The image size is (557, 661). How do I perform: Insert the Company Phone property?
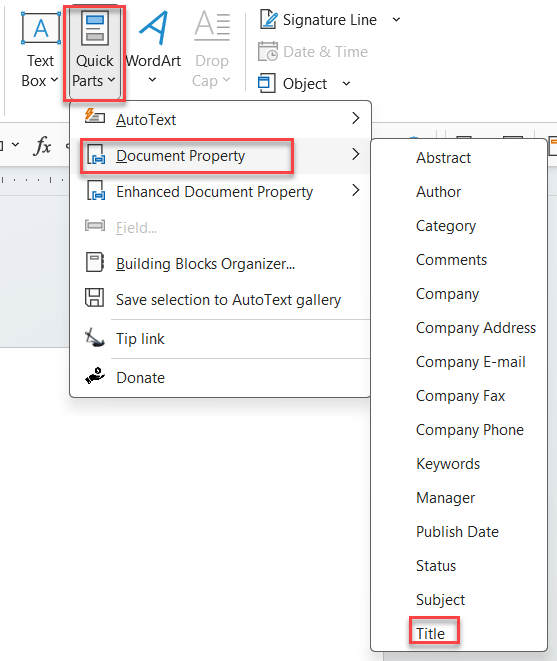point(459,430)
